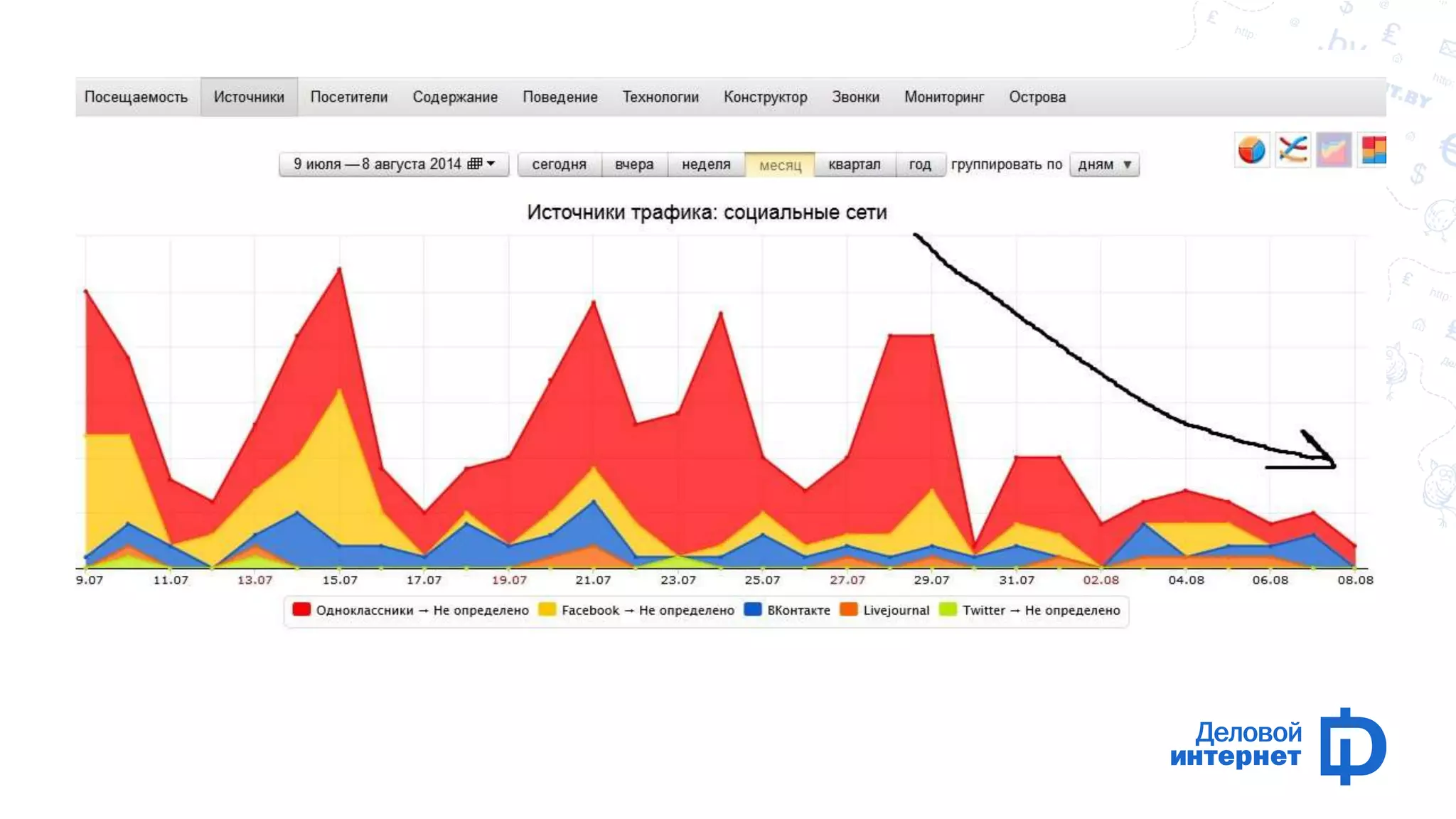Screen dimensions: 1456x819
Task: Switch to the Посещаемость tab
Action: coord(136,97)
